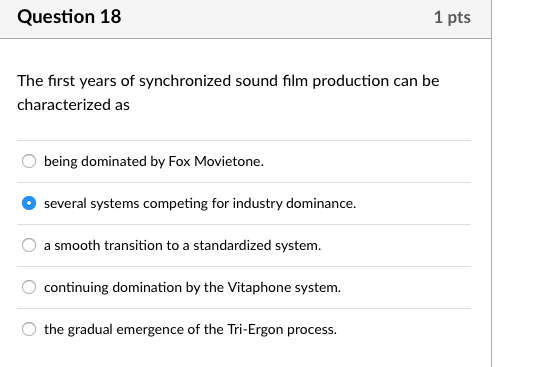
Task: Click the words 'characterized as' in the prompt
Action: pos(73,105)
